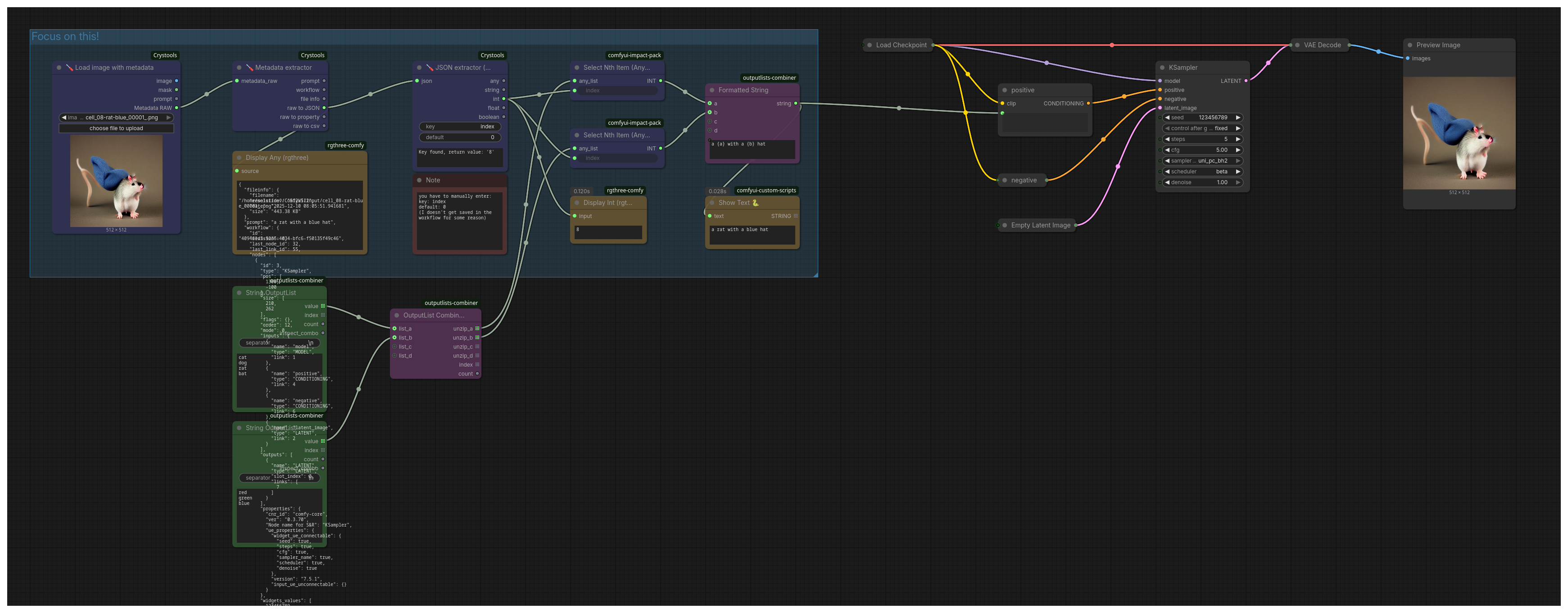Click the raw to JSON output port
This screenshot has width=1568, height=613.
point(324,108)
